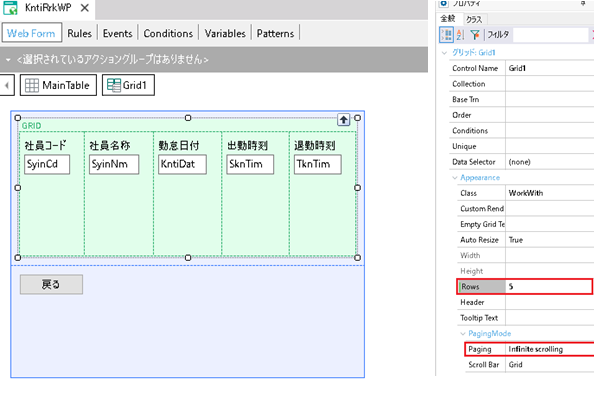Select the Unique property row
This screenshot has height=398, width=594.
pyautogui.click(x=522, y=146)
